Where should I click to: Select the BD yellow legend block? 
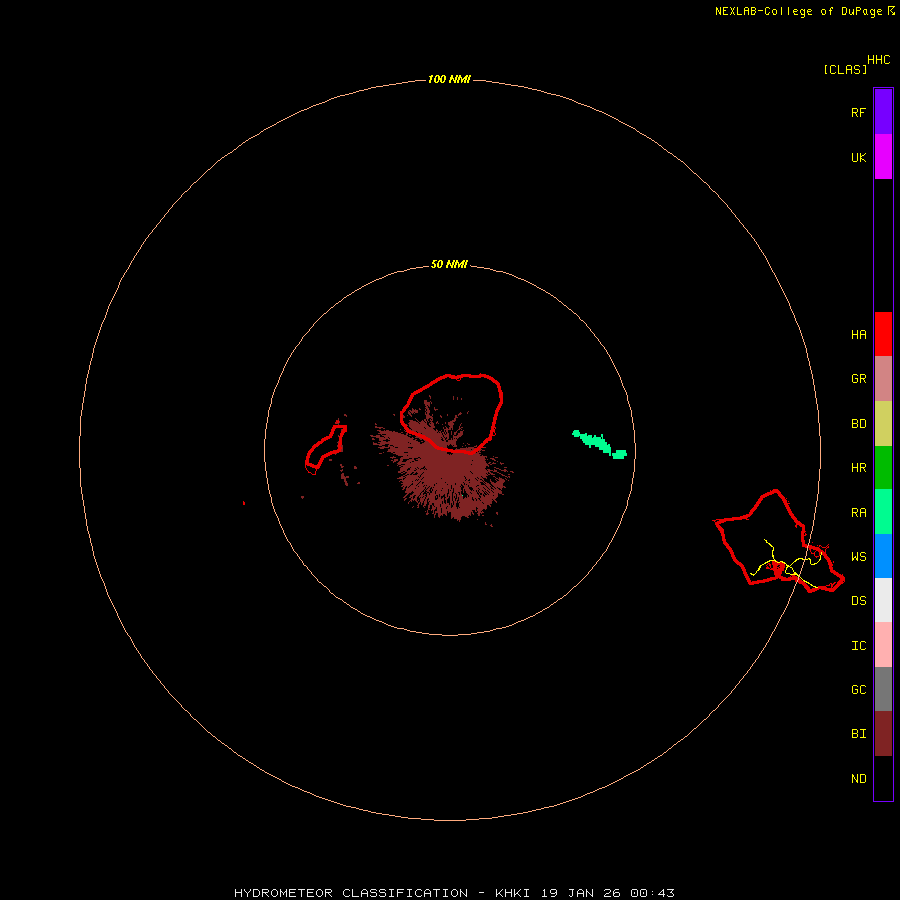883,424
